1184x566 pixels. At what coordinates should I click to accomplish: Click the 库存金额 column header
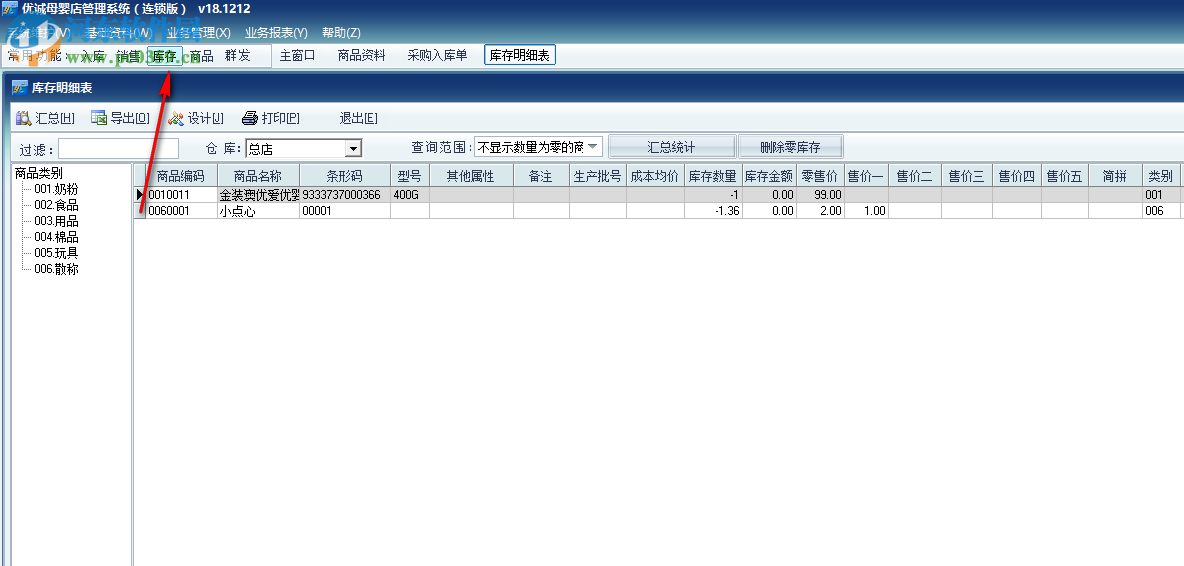(769, 176)
